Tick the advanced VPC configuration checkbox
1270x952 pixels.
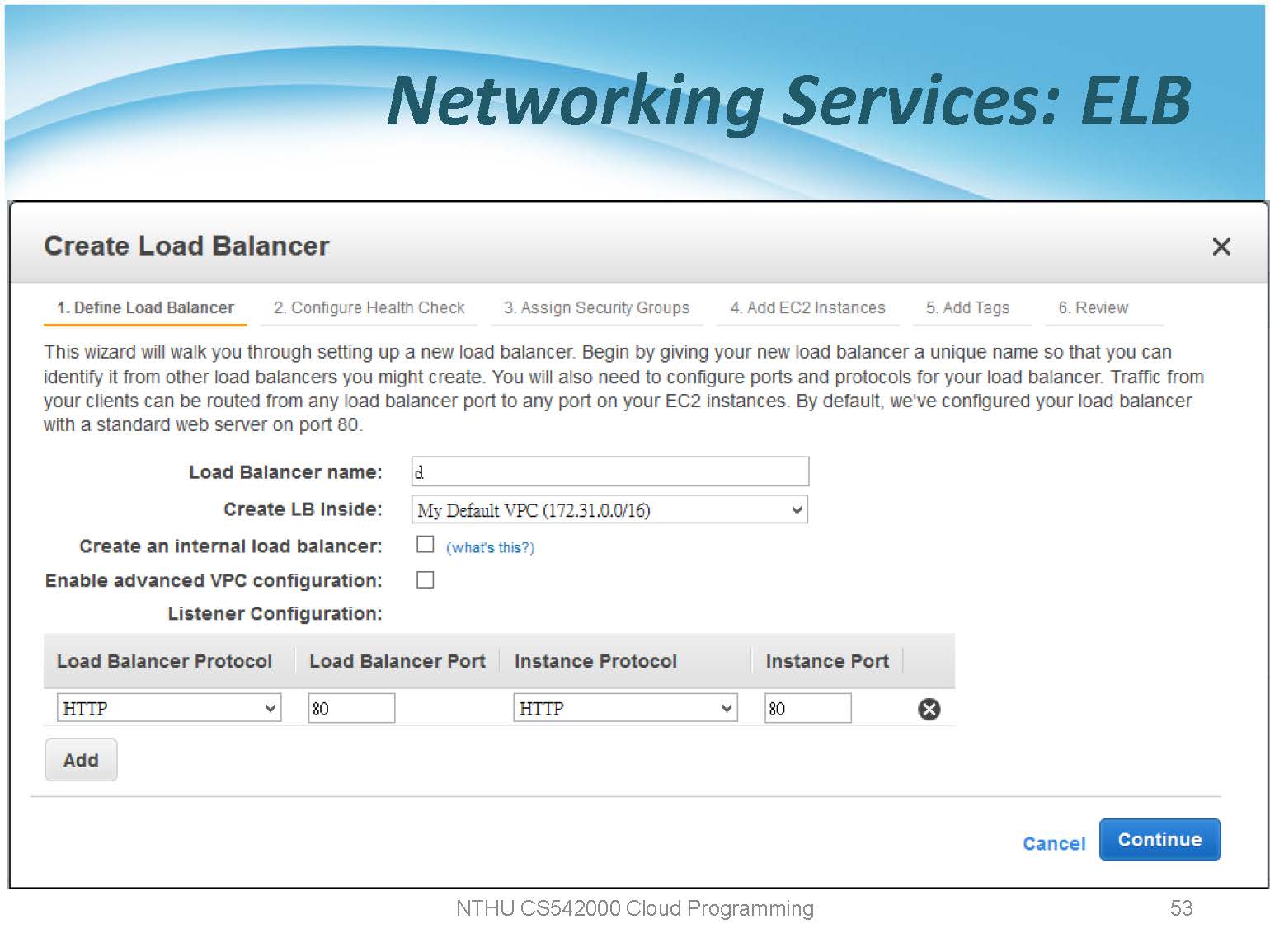click(x=425, y=580)
